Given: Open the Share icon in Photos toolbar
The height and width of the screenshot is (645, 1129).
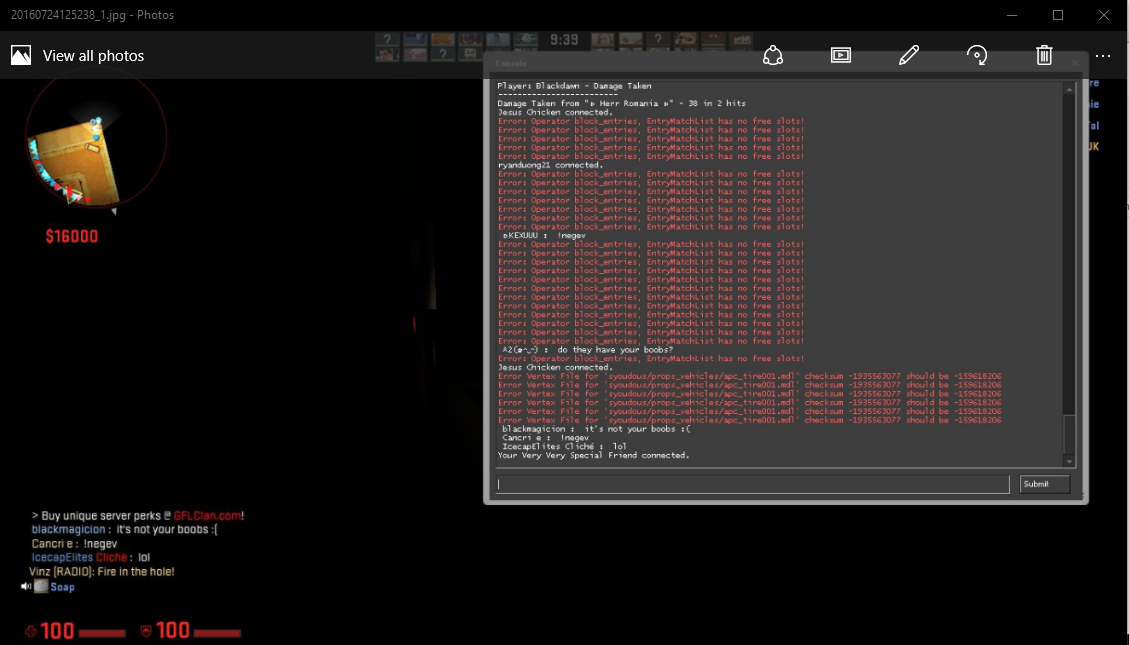Looking at the screenshot, I should pyautogui.click(x=773, y=55).
